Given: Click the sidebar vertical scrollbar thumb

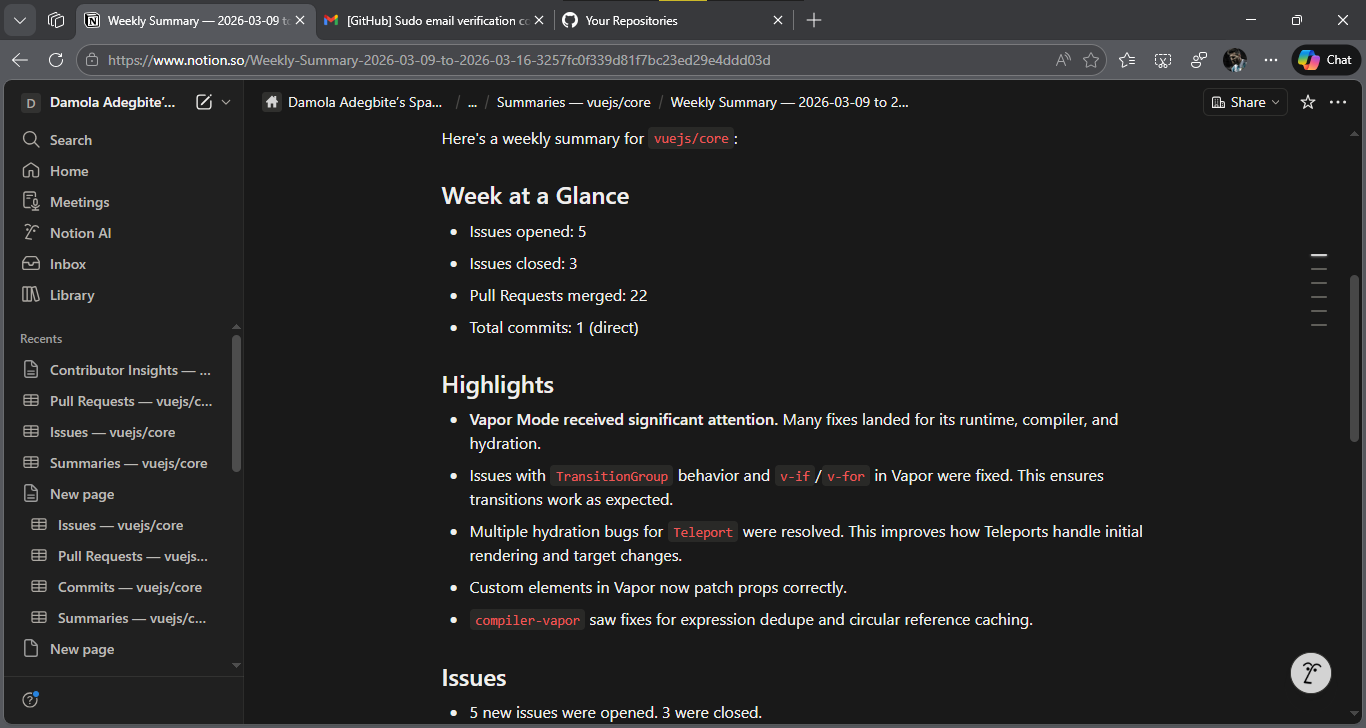Looking at the screenshot, I should [236, 404].
